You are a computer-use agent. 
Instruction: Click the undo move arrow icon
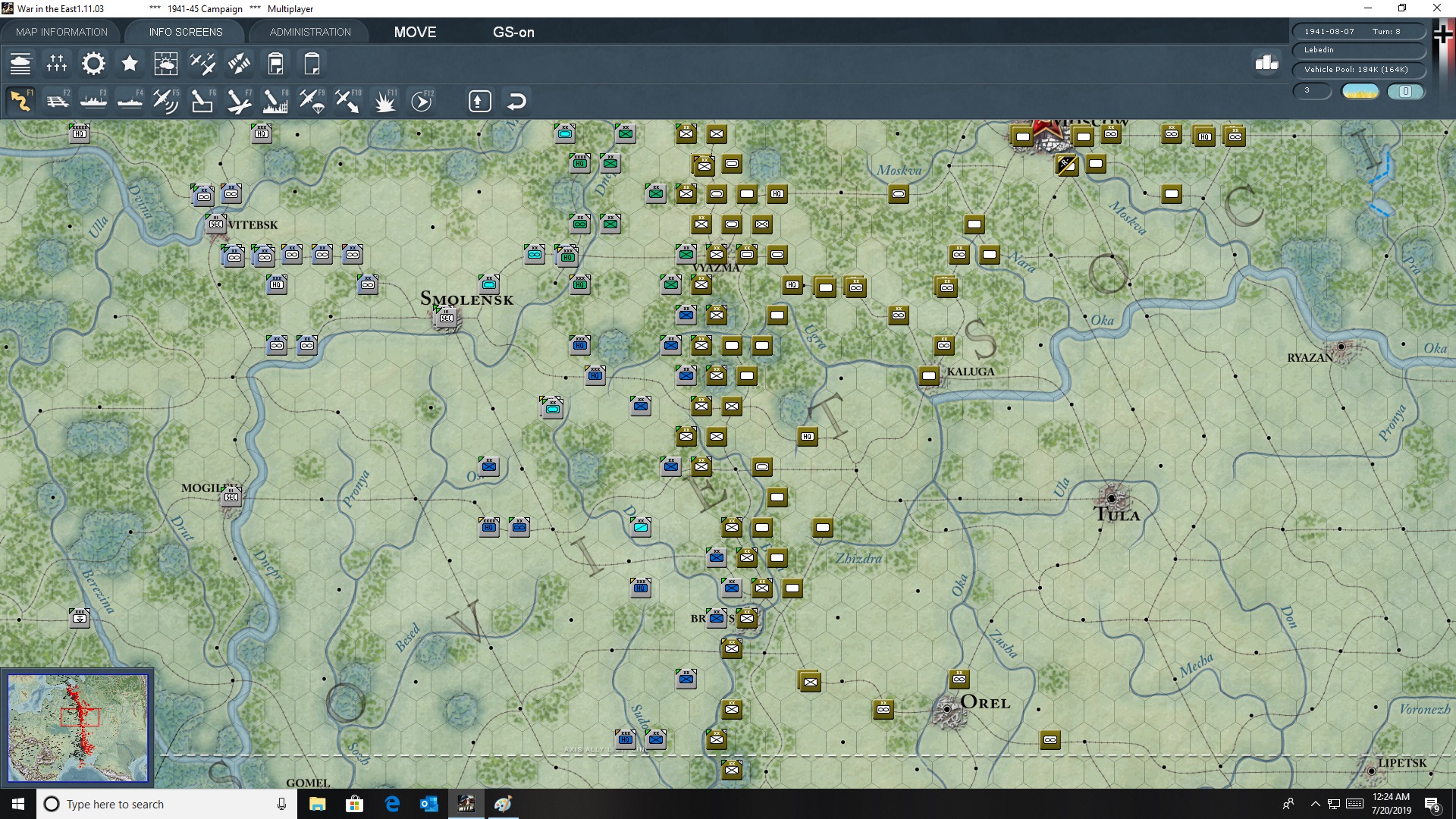click(516, 101)
